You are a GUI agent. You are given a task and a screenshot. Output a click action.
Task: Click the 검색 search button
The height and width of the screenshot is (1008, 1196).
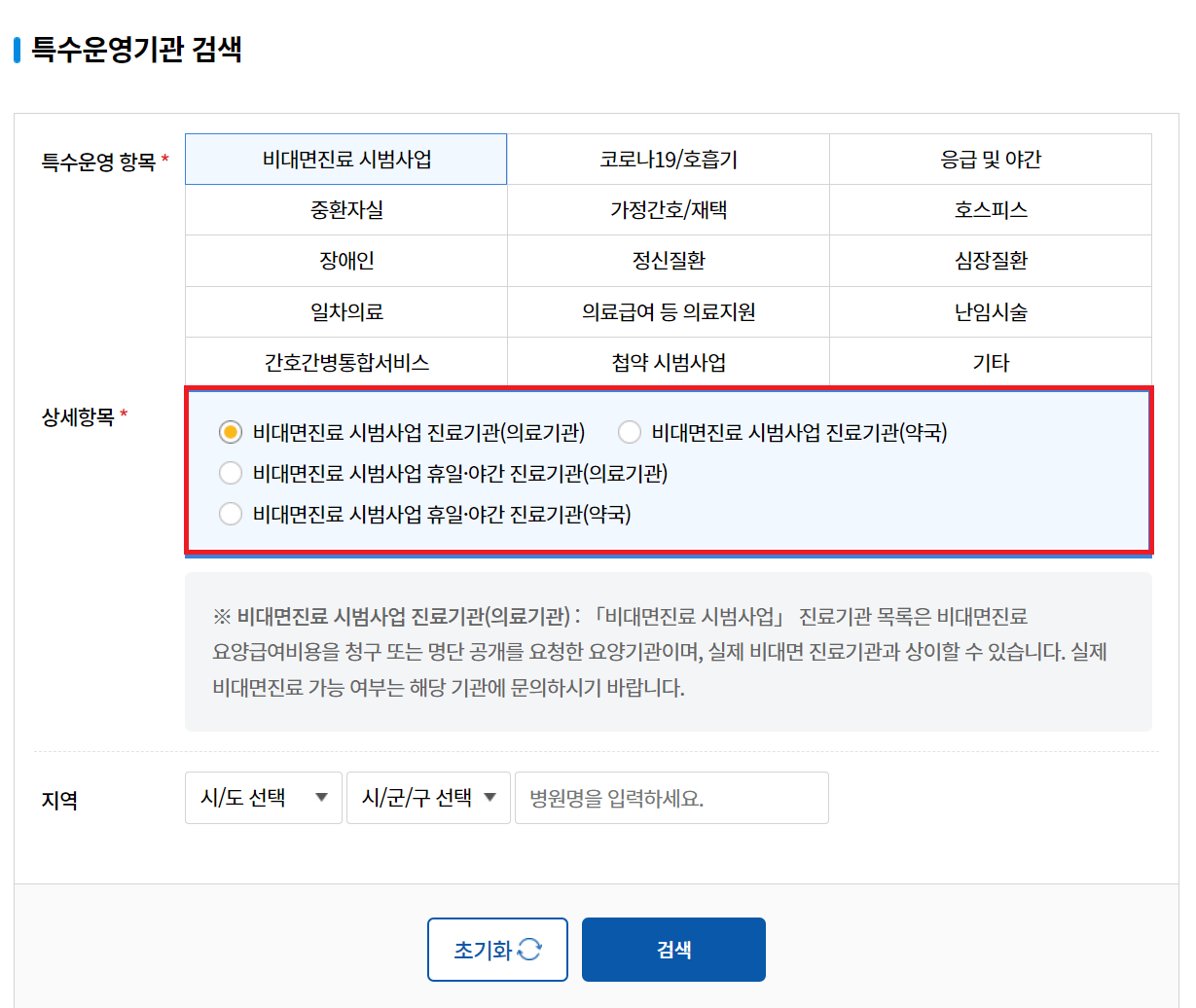673,949
